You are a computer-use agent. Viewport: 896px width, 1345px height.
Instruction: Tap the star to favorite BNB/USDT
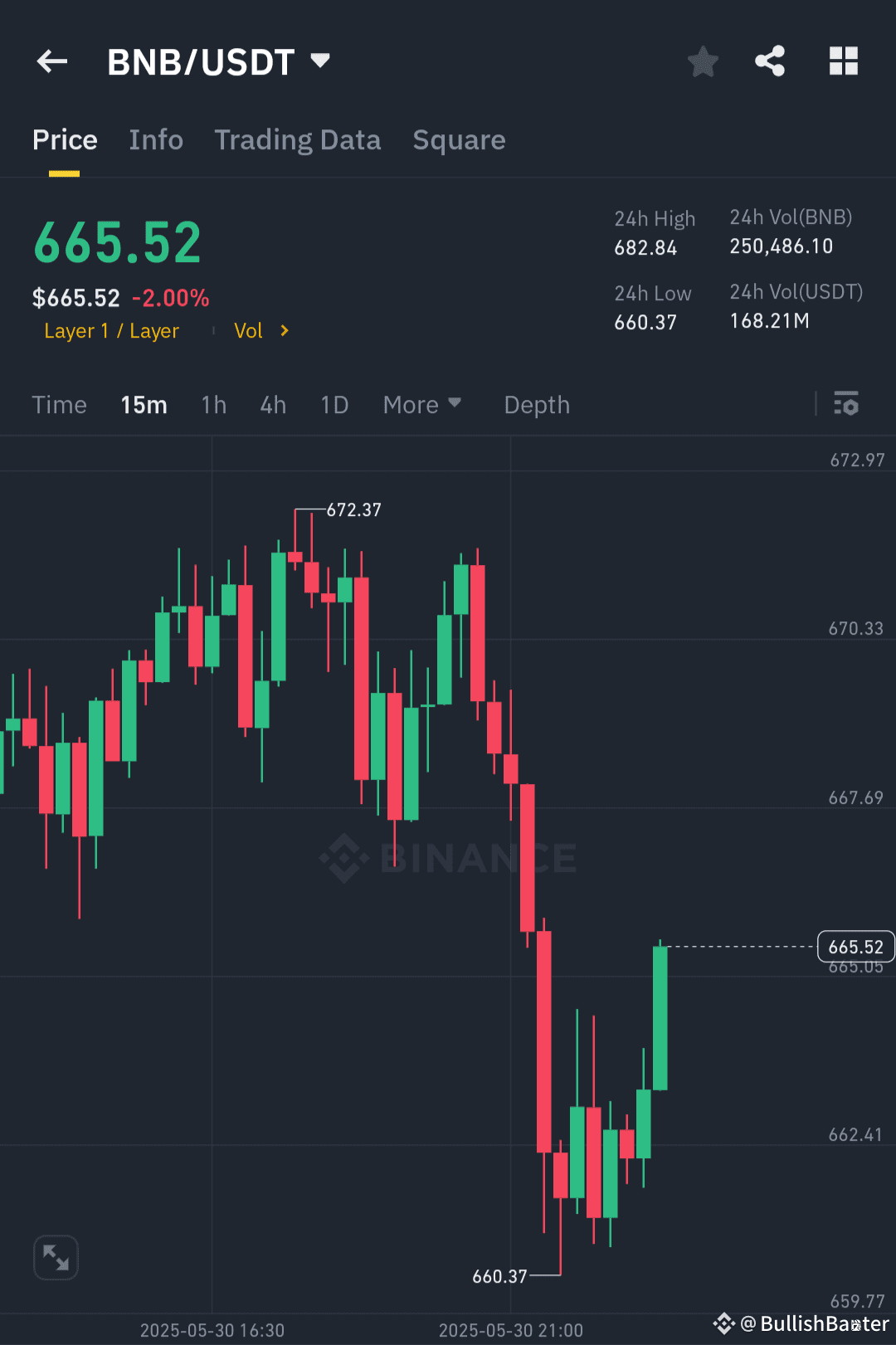703,61
